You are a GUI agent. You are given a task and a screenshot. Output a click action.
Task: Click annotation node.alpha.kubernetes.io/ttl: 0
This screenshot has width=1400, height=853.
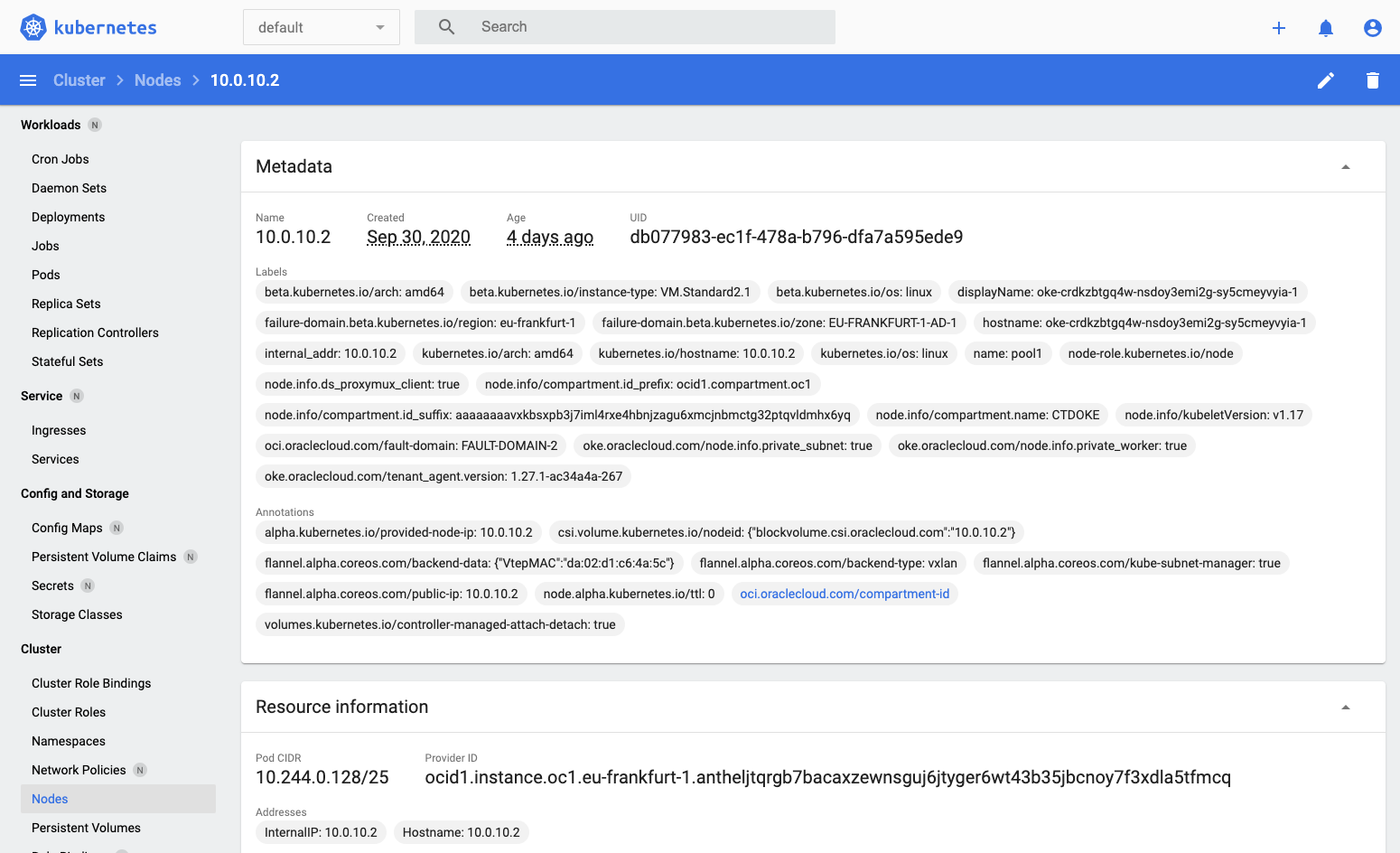tap(630, 594)
